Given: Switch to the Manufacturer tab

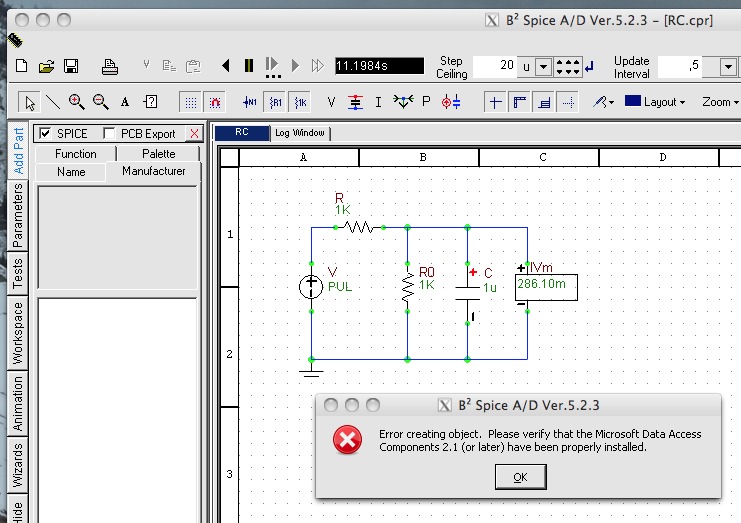Looking at the screenshot, I should coord(154,171).
